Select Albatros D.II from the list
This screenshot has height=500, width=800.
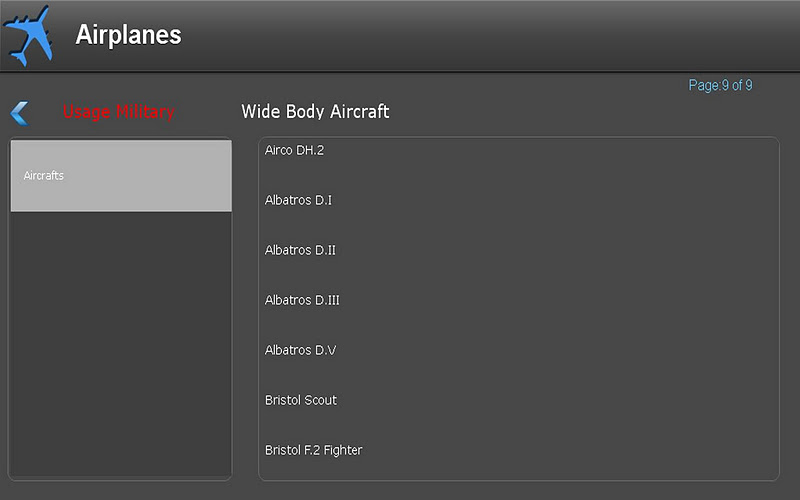301,250
